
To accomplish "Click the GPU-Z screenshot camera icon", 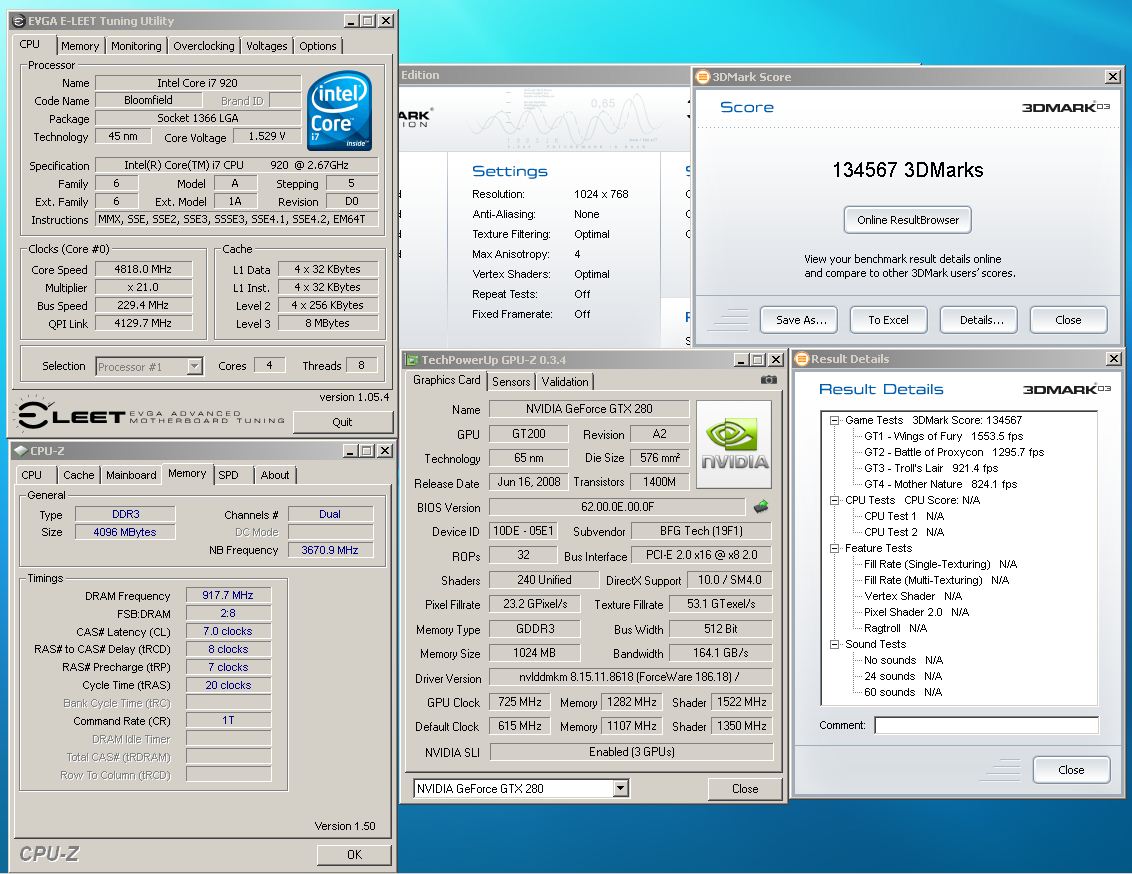I will coord(769,380).
